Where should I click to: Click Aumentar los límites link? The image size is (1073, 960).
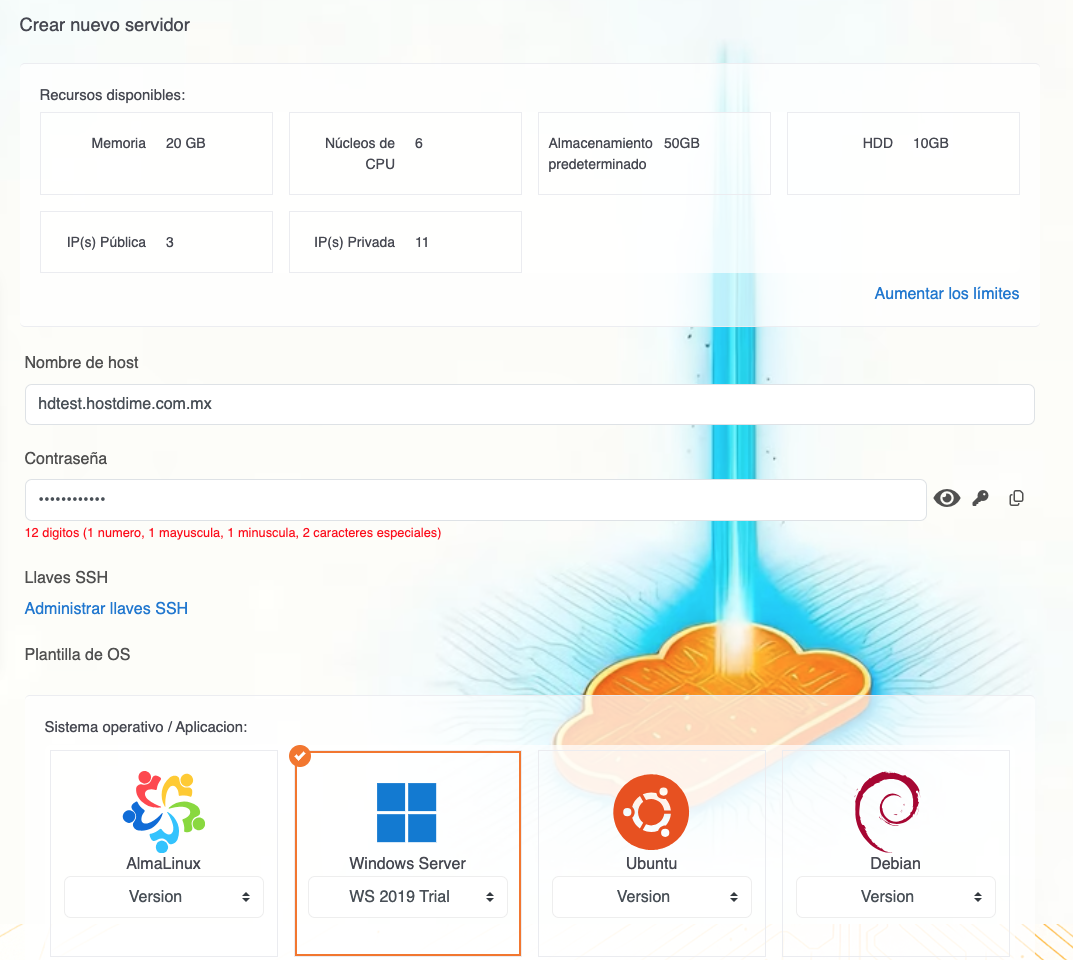(x=946, y=294)
